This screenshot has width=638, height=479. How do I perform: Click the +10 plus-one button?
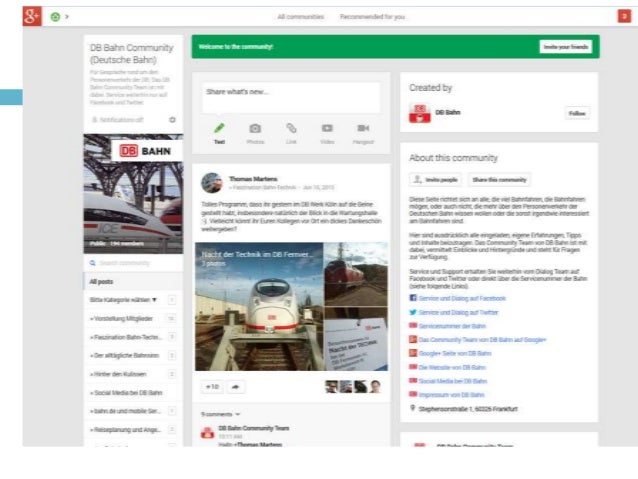[212, 387]
